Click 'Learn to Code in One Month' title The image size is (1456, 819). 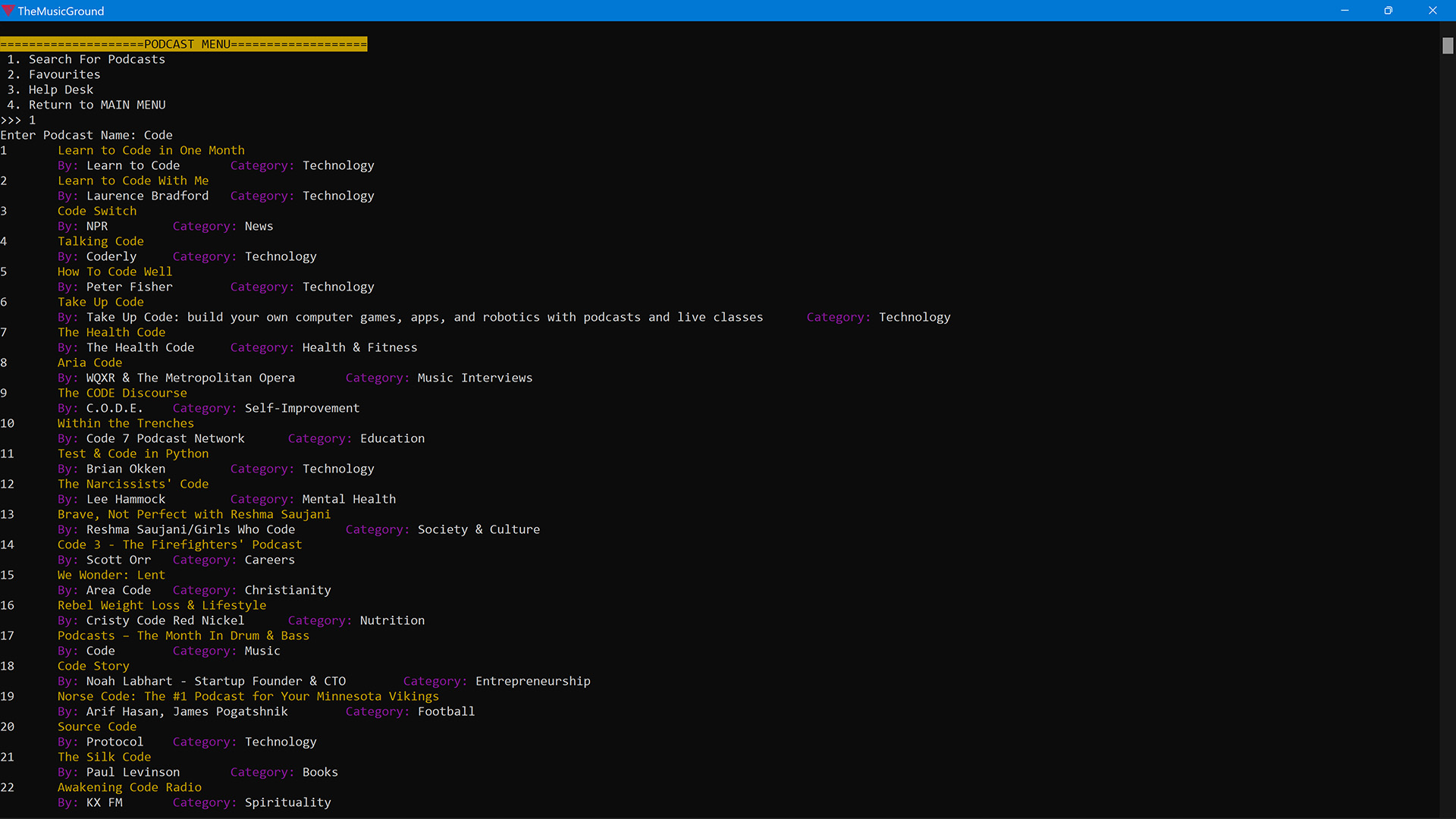(x=151, y=150)
